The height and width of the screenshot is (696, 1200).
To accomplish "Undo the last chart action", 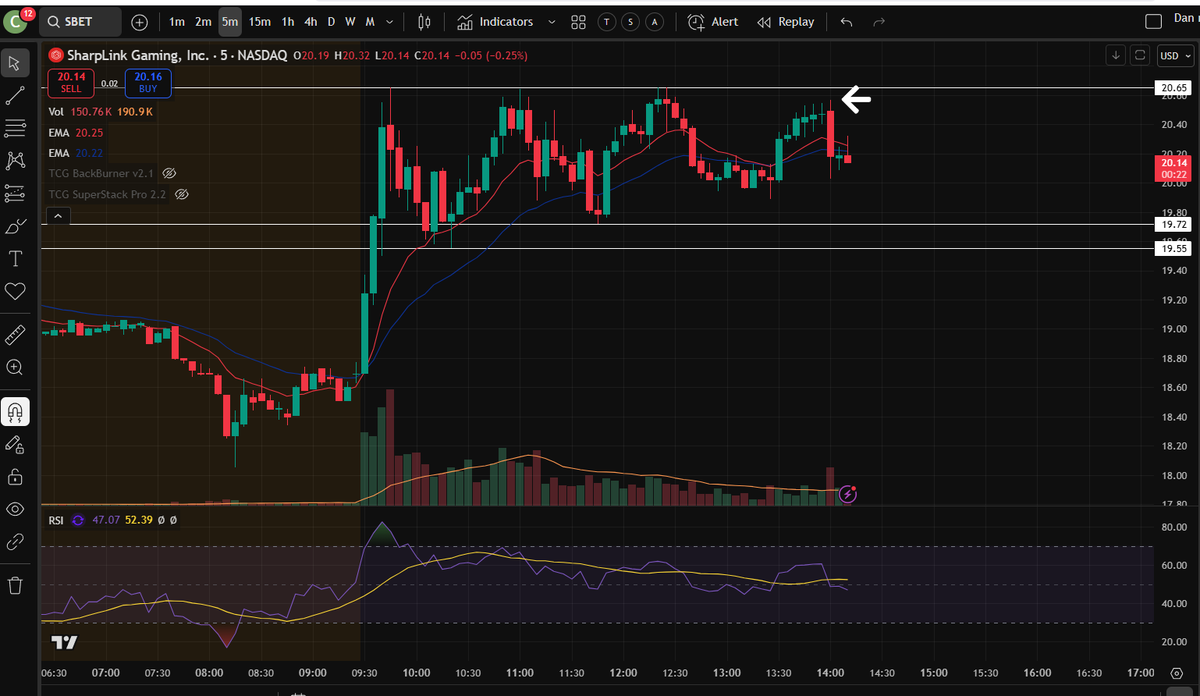I will tap(847, 21).
